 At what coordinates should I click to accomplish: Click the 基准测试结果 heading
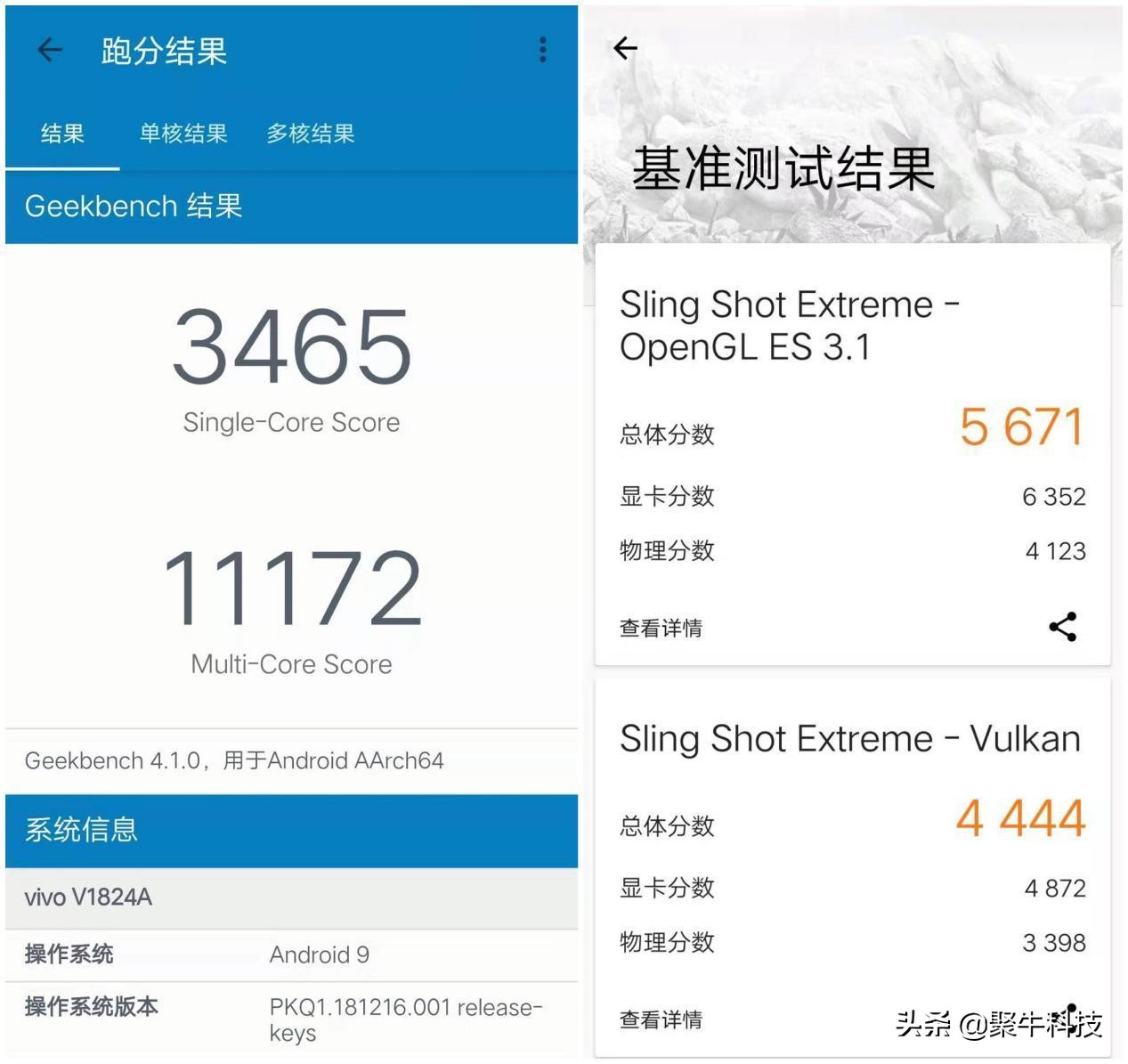[x=783, y=168]
